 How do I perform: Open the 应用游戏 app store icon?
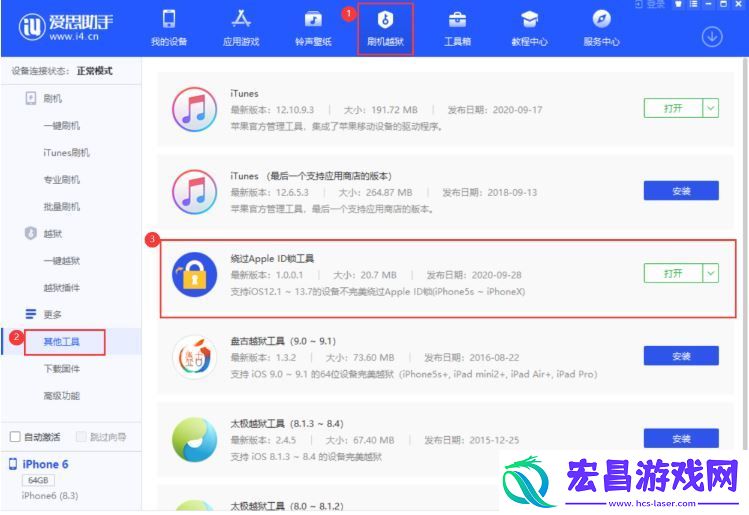point(241,20)
